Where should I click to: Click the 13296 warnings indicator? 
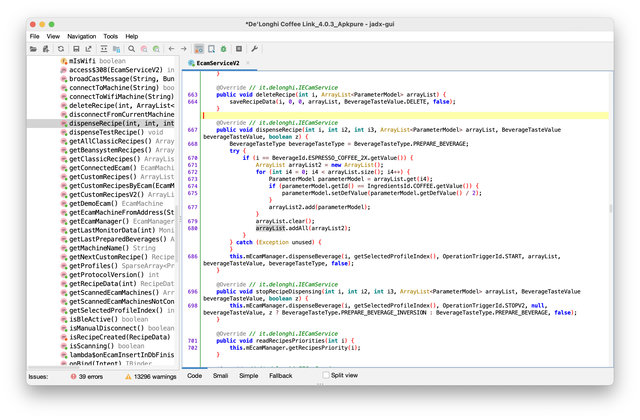coord(151,376)
